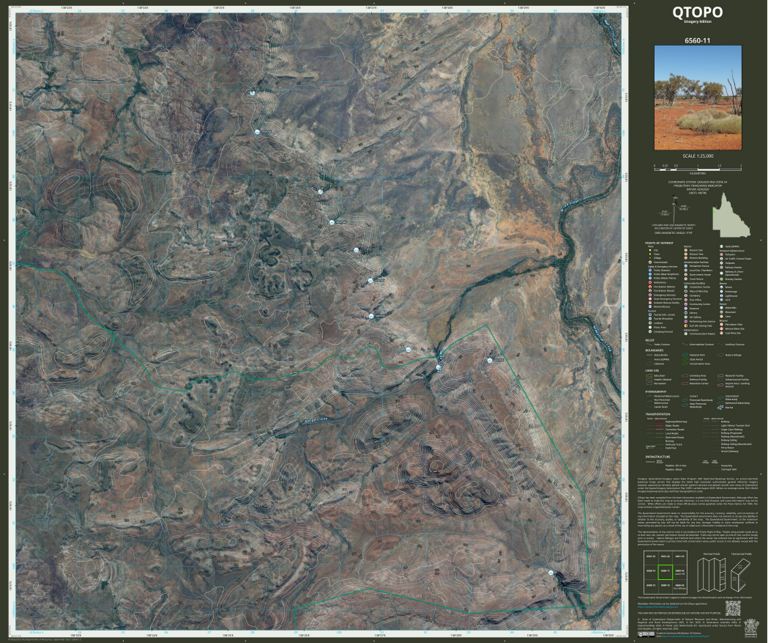Screen dimensions: 768x643
Task: Click the horizontal folds diagram
Action: pyautogui.click(x=741, y=575)
